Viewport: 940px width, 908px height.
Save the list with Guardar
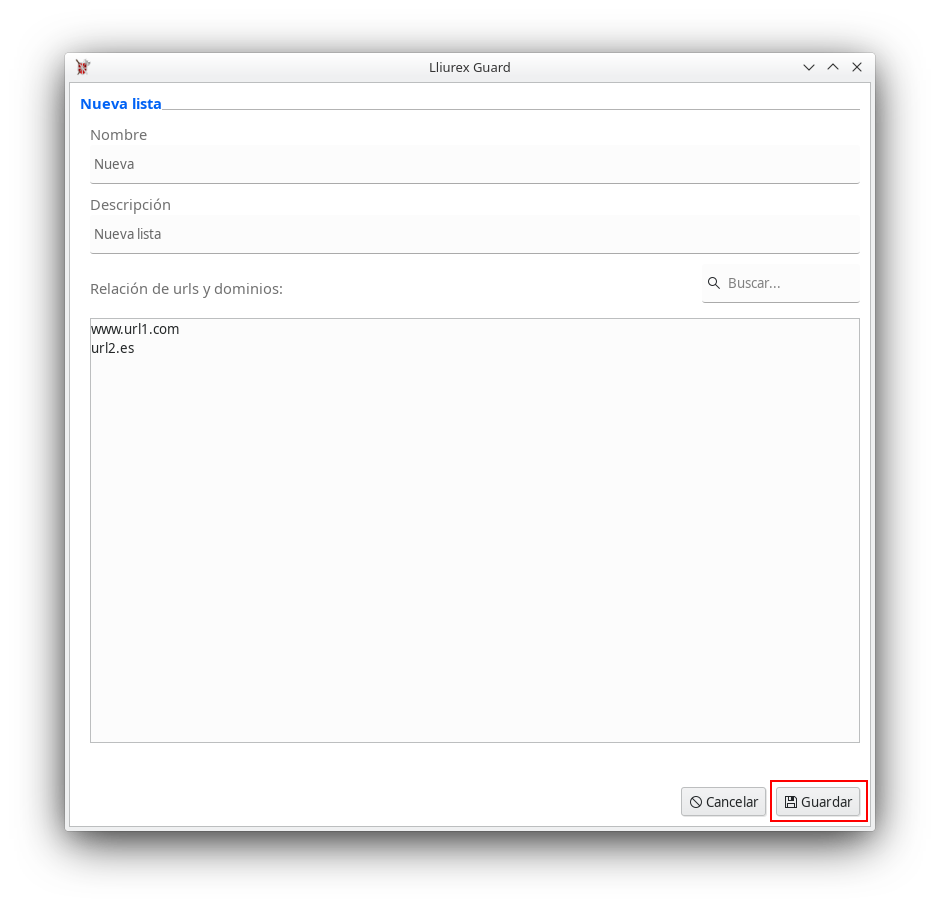(818, 802)
